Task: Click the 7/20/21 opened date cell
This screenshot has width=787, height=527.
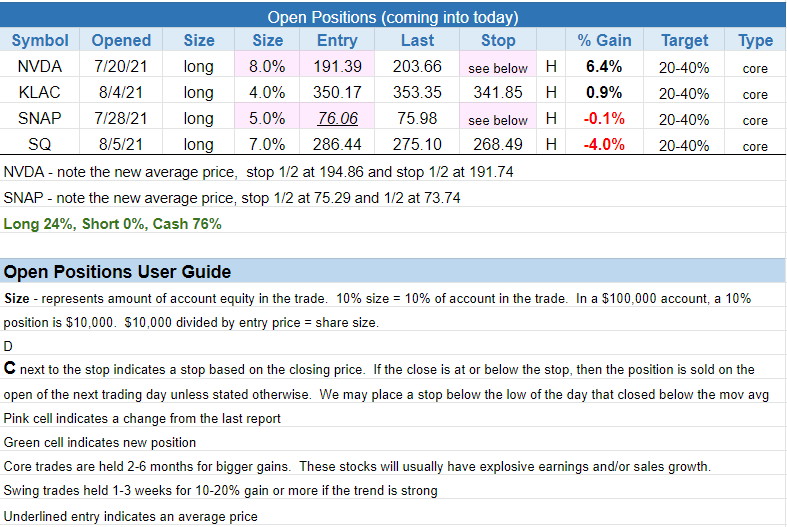Action: point(121,66)
